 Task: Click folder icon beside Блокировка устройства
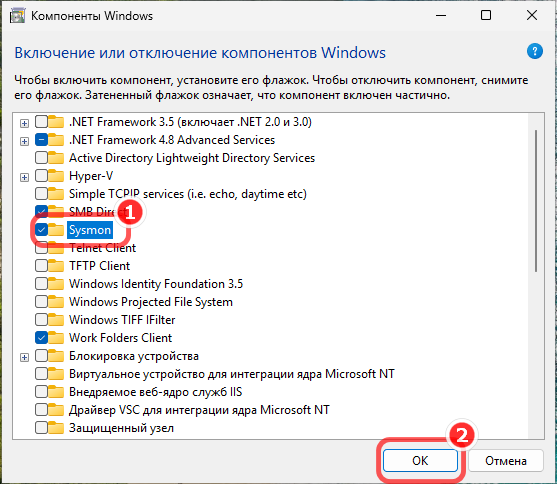(x=56, y=355)
